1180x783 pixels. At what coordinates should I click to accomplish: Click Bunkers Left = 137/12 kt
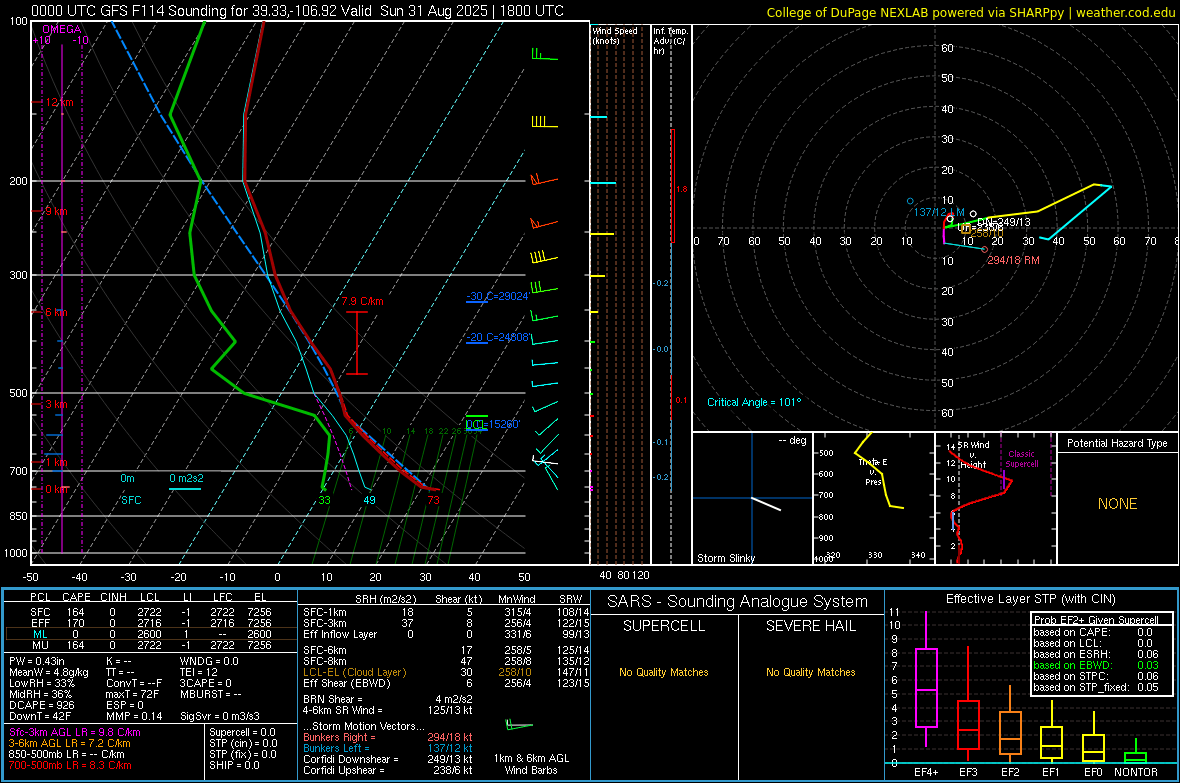click(388, 748)
